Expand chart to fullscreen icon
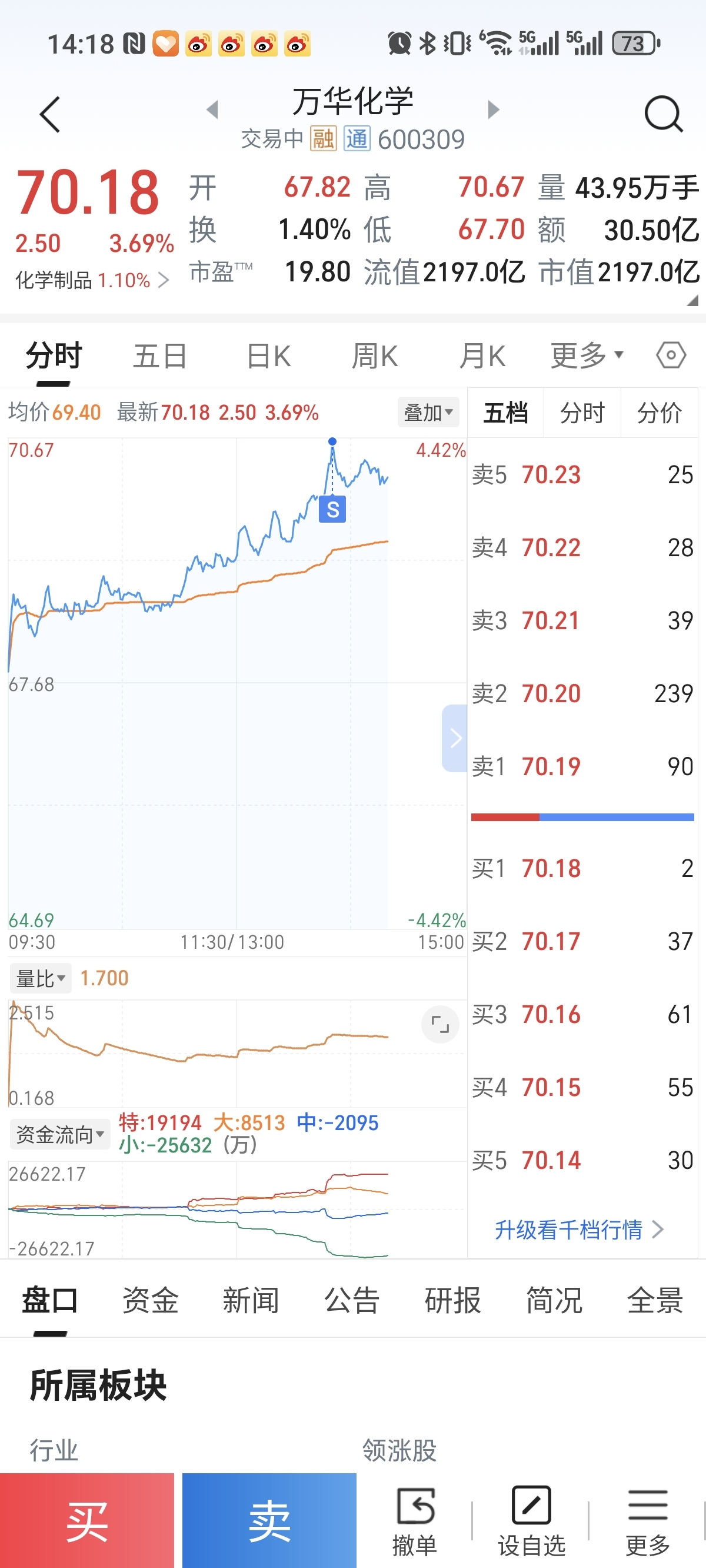 pyautogui.click(x=440, y=1024)
